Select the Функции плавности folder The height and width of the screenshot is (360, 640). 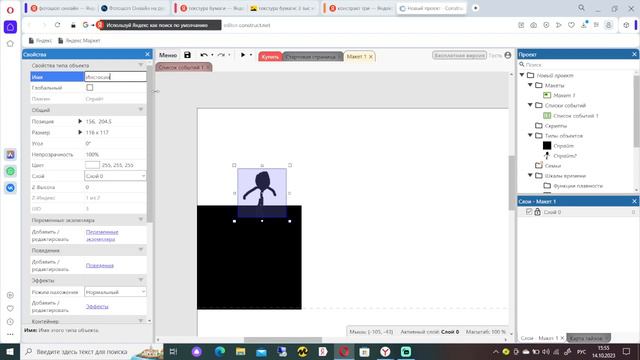(x=578, y=186)
